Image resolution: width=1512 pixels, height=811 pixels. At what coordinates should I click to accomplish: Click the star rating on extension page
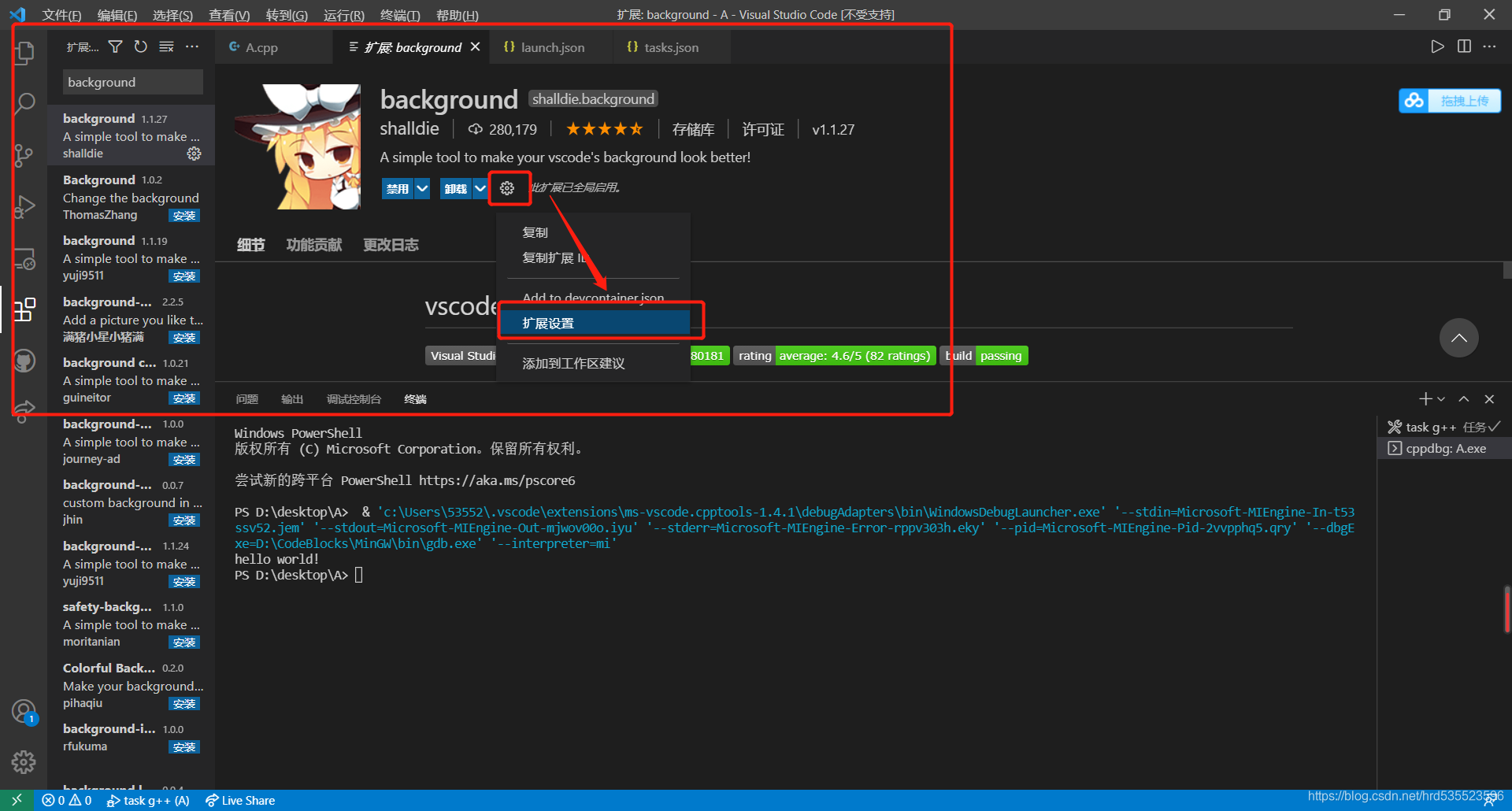[604, 129]
